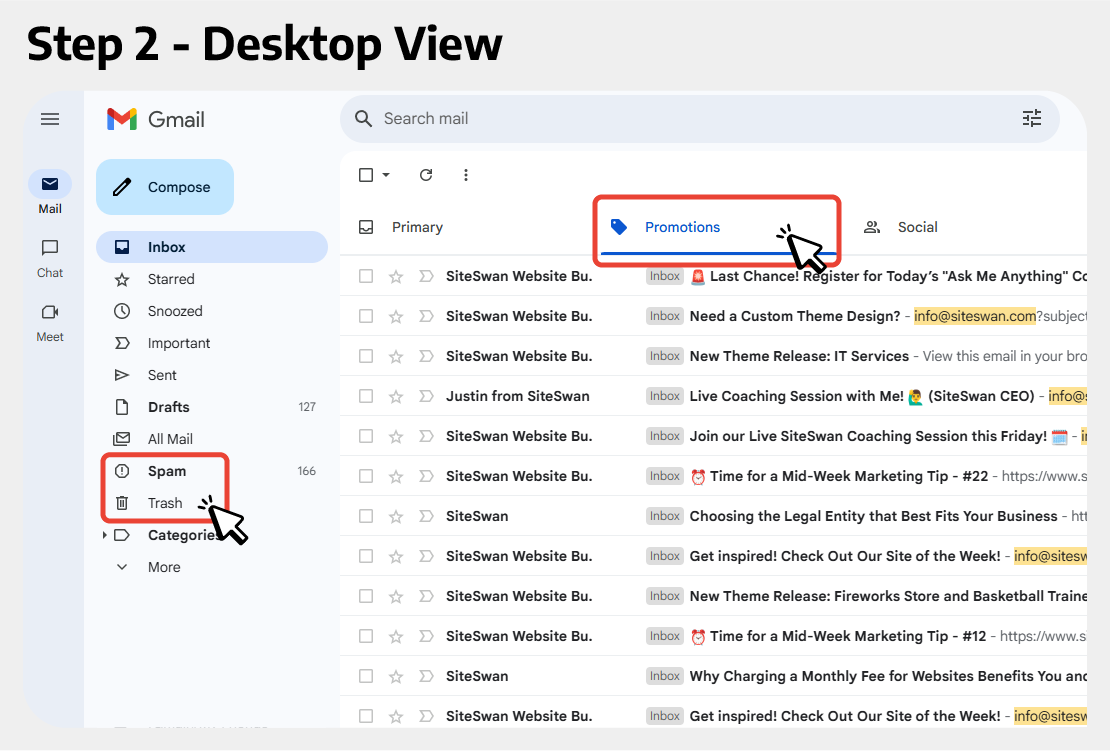Click the Compose button
This screenshot has width=1110, height=751.
[165, 187]
